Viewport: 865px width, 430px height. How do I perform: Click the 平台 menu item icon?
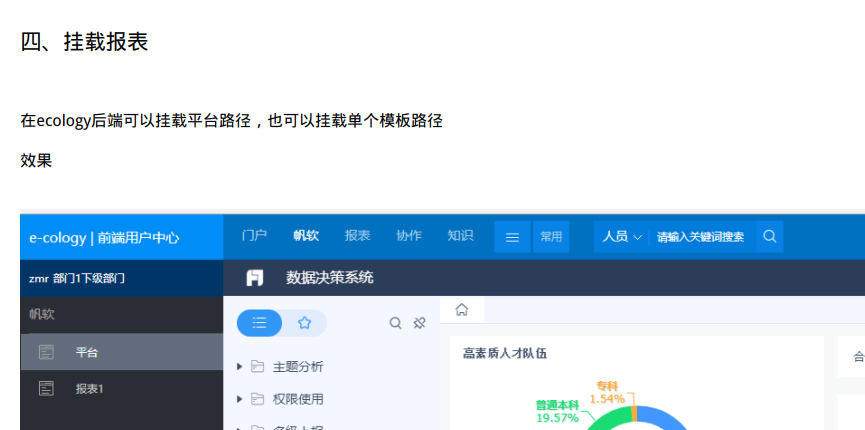[x=46, y=352]
